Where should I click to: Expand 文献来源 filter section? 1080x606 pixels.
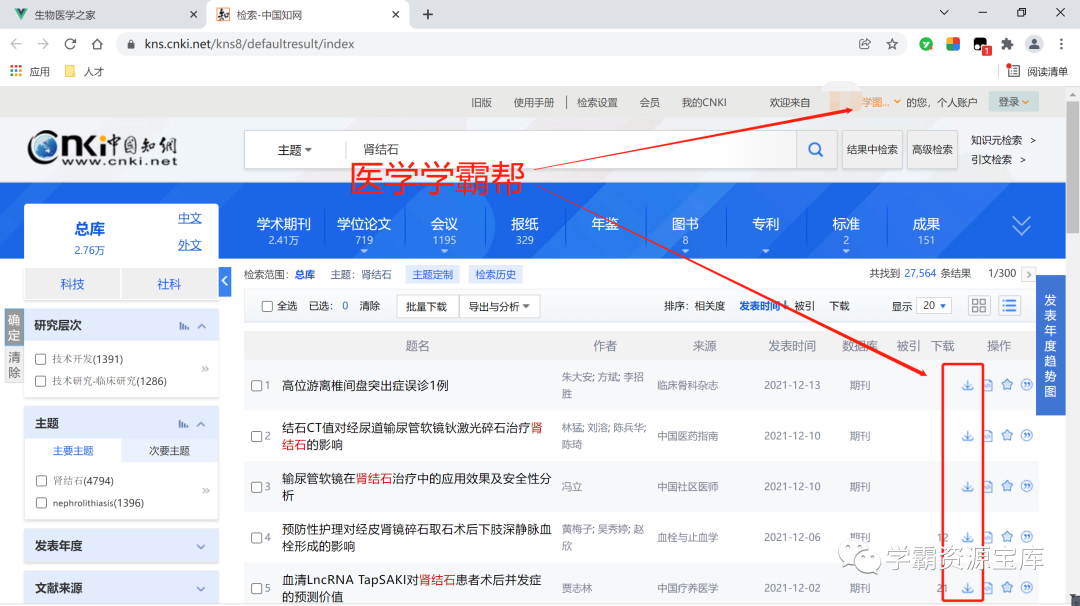point(201,589)
